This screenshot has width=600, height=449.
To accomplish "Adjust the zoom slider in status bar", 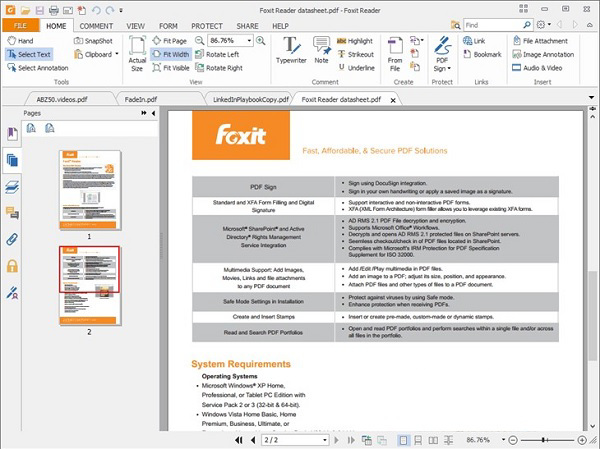I will coord(543,440).
